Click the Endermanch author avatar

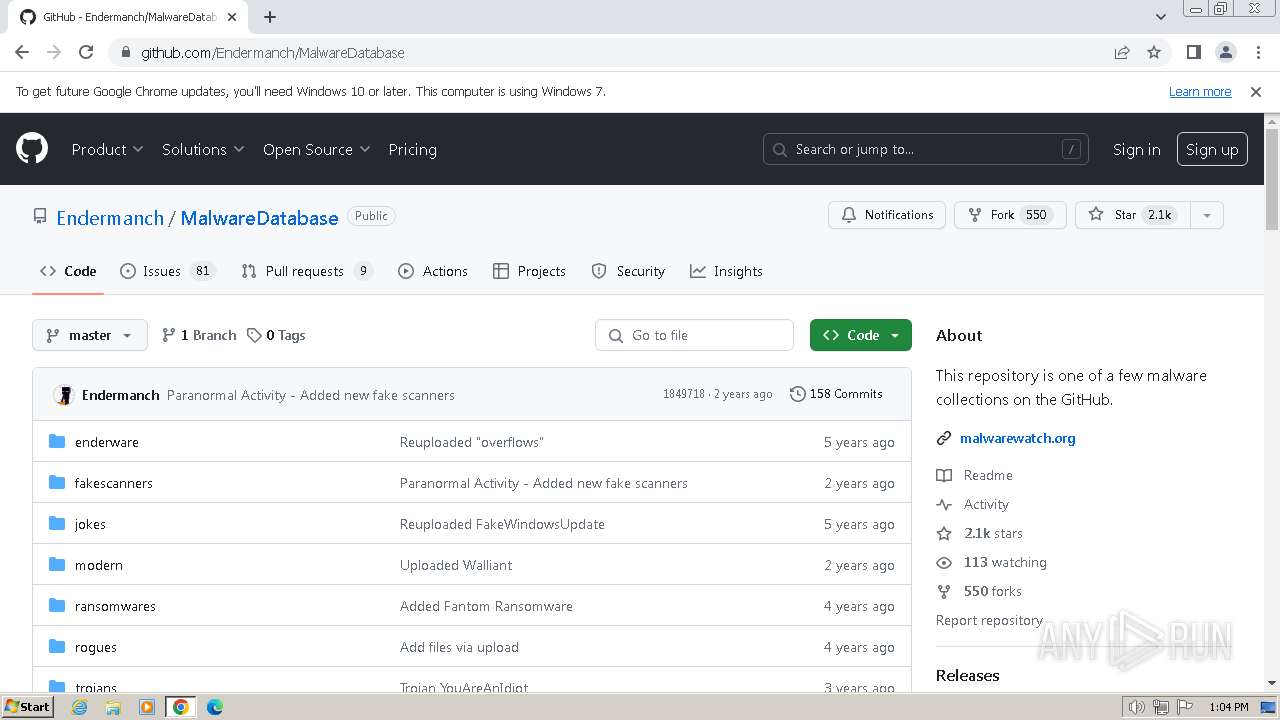64,395
